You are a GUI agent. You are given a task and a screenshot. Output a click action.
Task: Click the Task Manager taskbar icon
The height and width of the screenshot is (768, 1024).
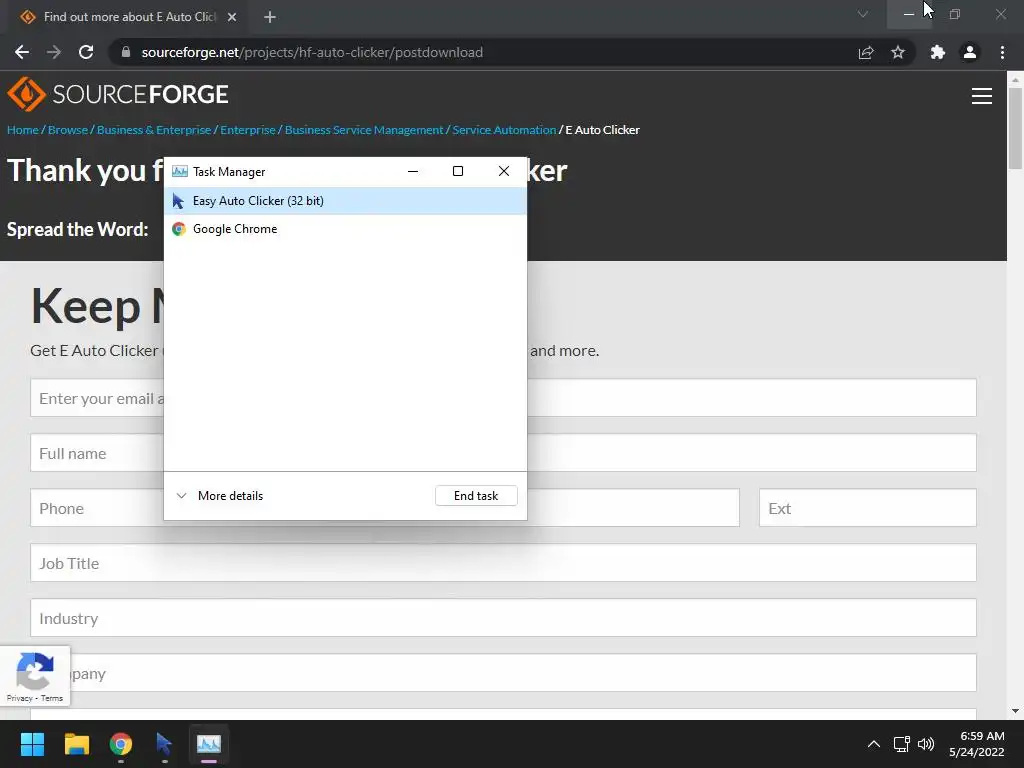(x=209, y=744)
